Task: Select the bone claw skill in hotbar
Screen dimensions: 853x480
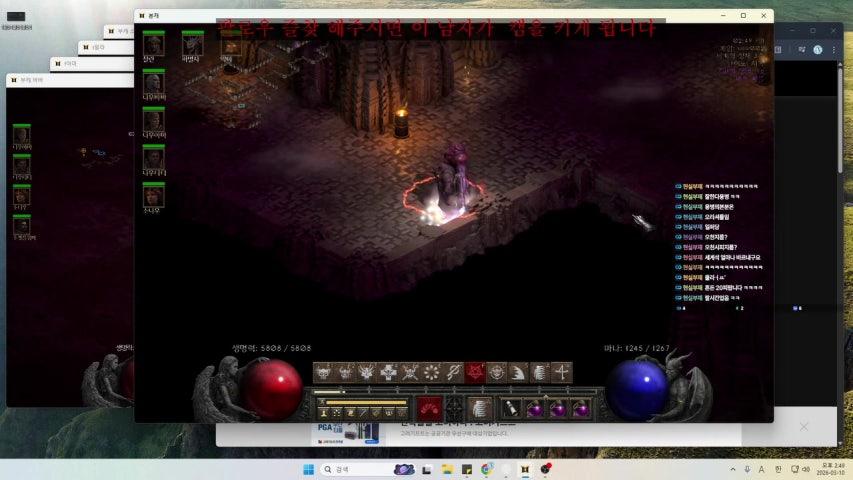Action: [518, 373]
